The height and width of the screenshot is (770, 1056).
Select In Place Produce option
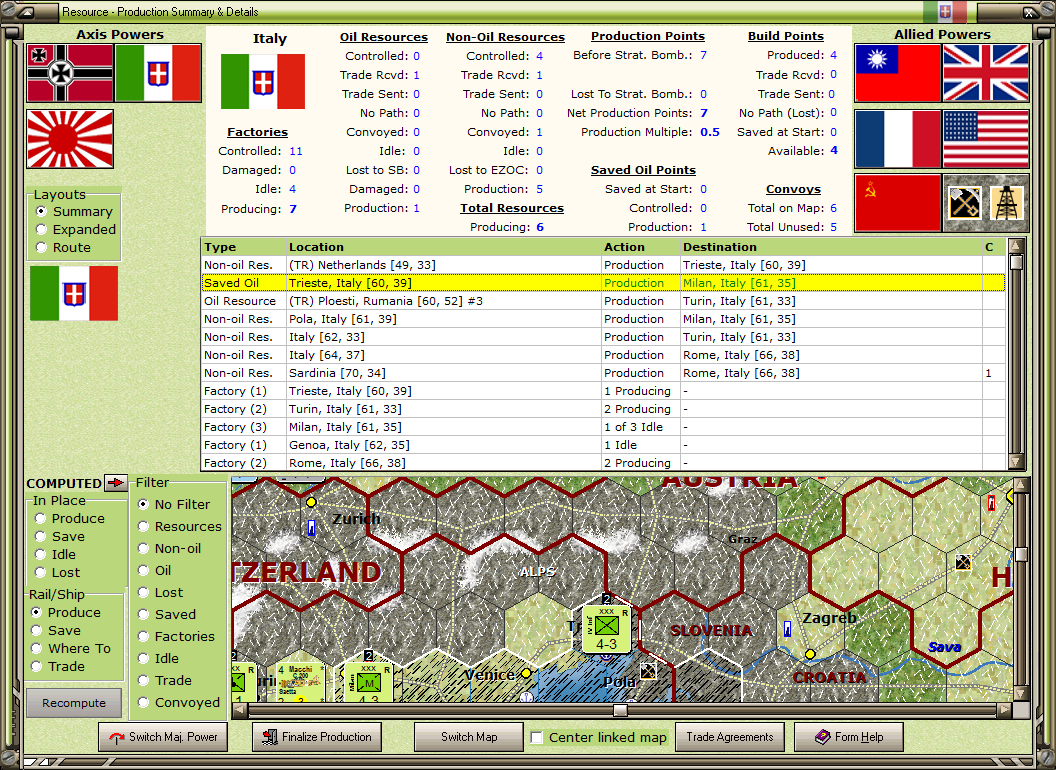point(40,518)
